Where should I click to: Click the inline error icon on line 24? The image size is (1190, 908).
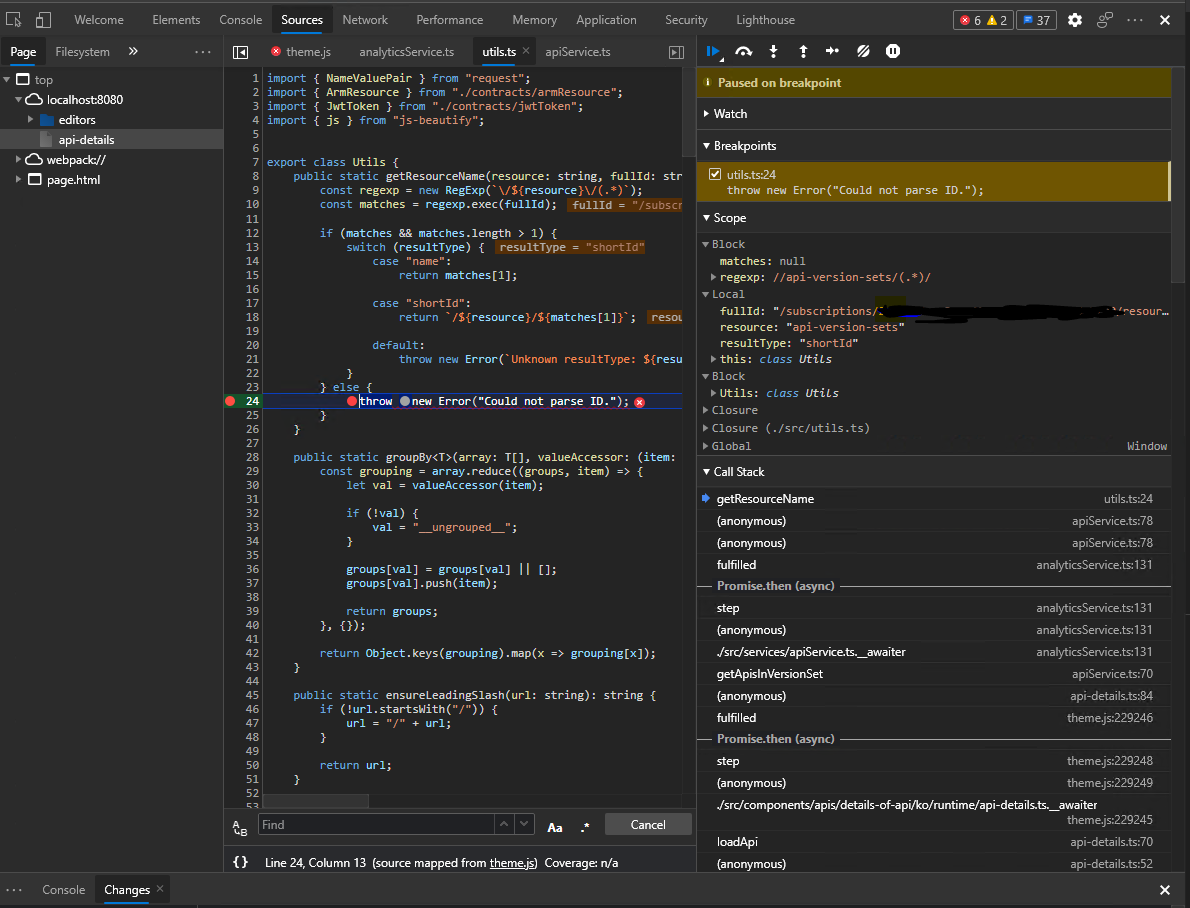[x=640, y=402]
